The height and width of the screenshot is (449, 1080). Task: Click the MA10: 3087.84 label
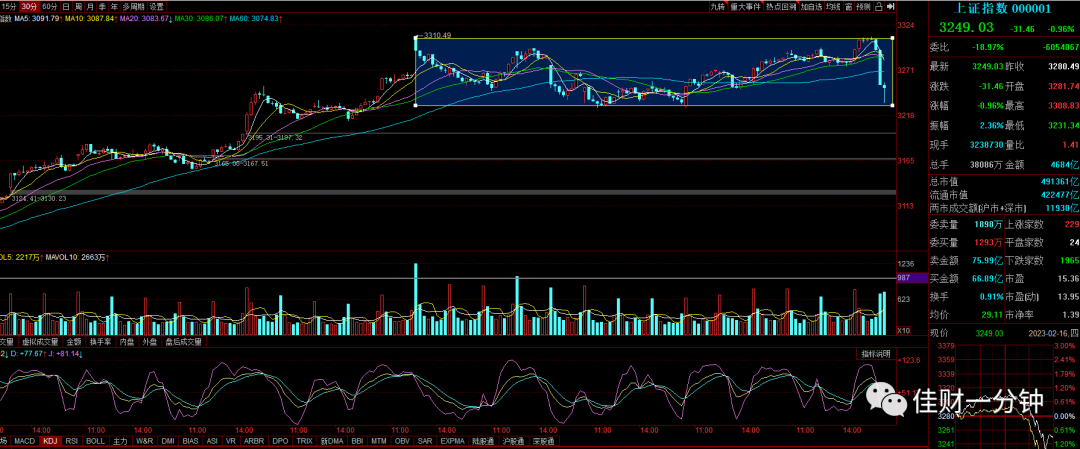89,19
